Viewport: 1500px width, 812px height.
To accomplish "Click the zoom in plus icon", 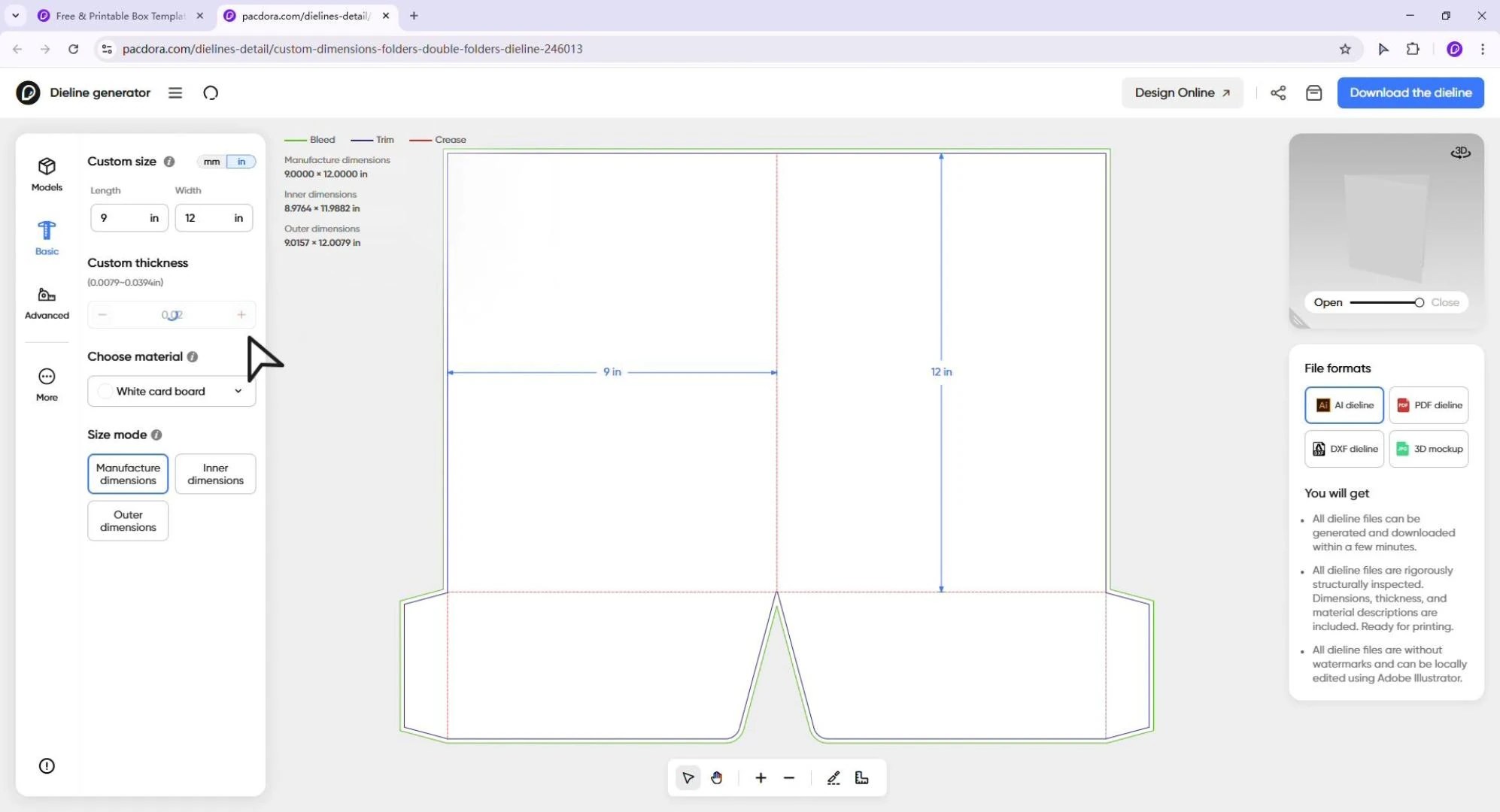I will [761, 778].
